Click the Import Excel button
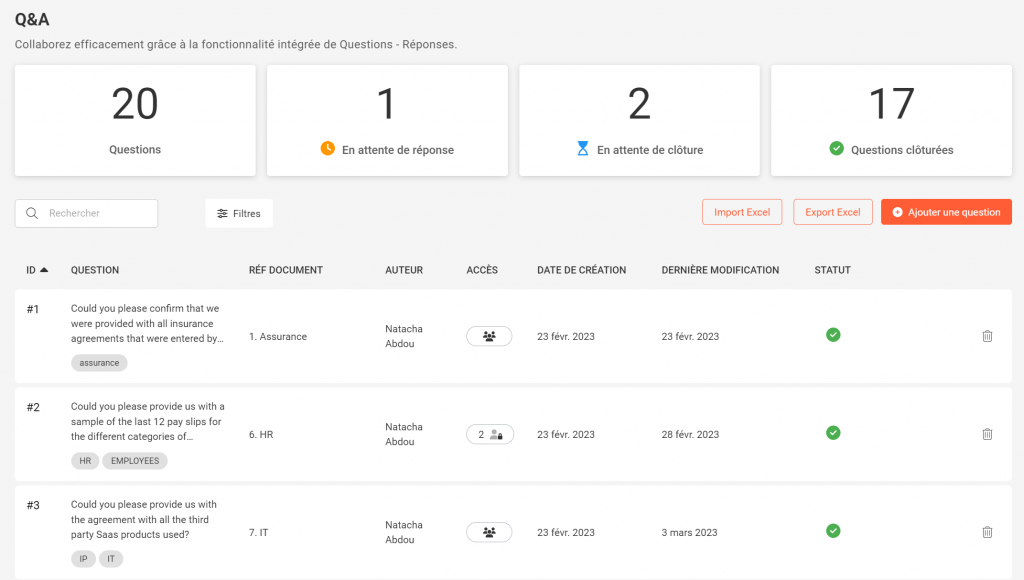This screenshot has height=580, width=1024. pyautogui.click(x=742, y=212)
